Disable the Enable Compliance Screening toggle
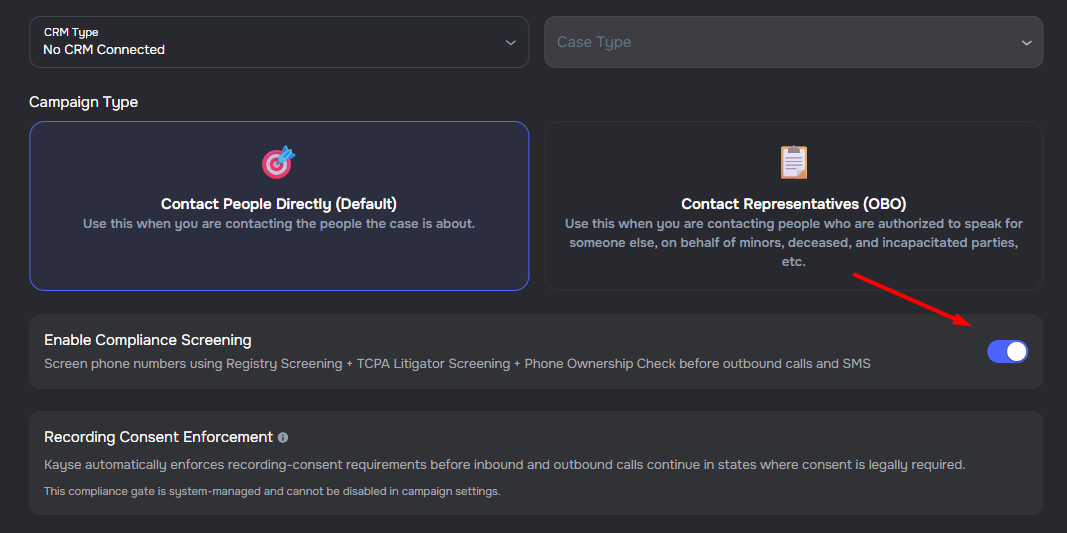Viewport: 1067px width, 533px height. click(x=1007, y=351)
